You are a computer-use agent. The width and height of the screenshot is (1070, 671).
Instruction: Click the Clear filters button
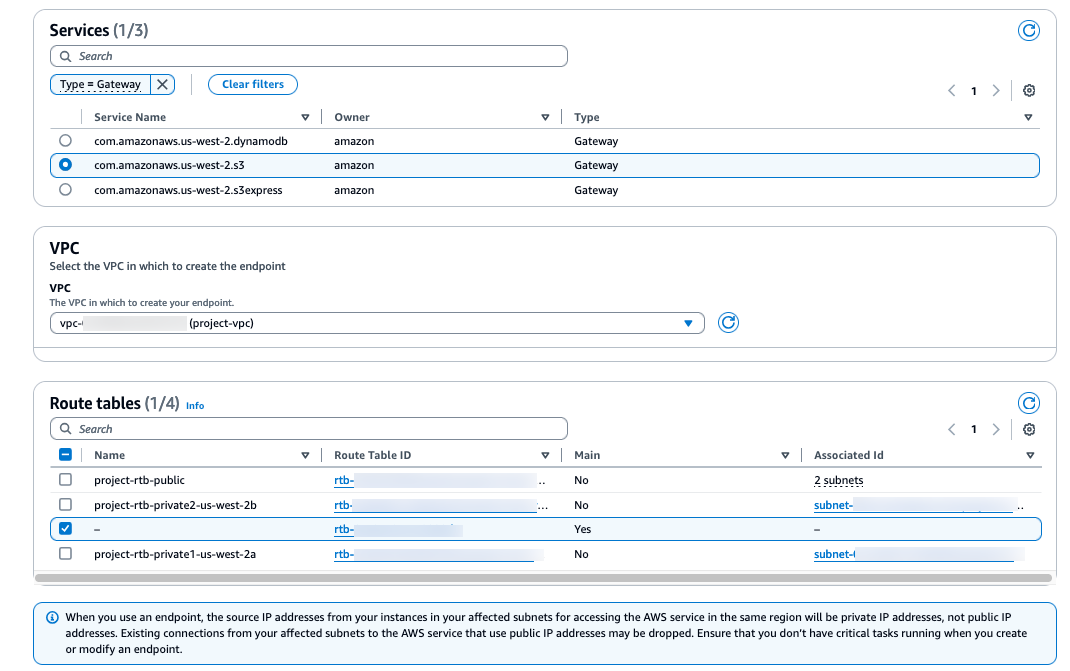pyautogui.click(x=252, y=85)
